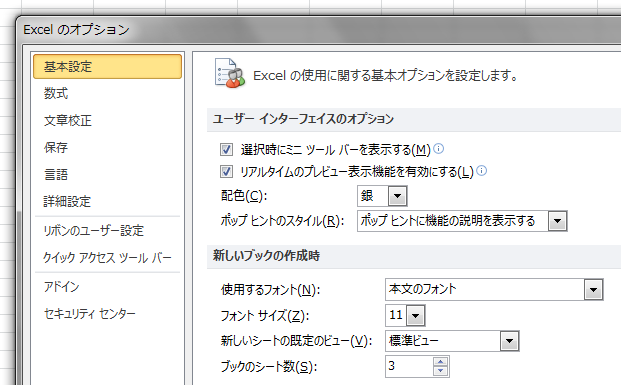The width and height of the screenshot is (621, 385).
Task: Click the 配色(C): label
Action: [x=244, y=196]
